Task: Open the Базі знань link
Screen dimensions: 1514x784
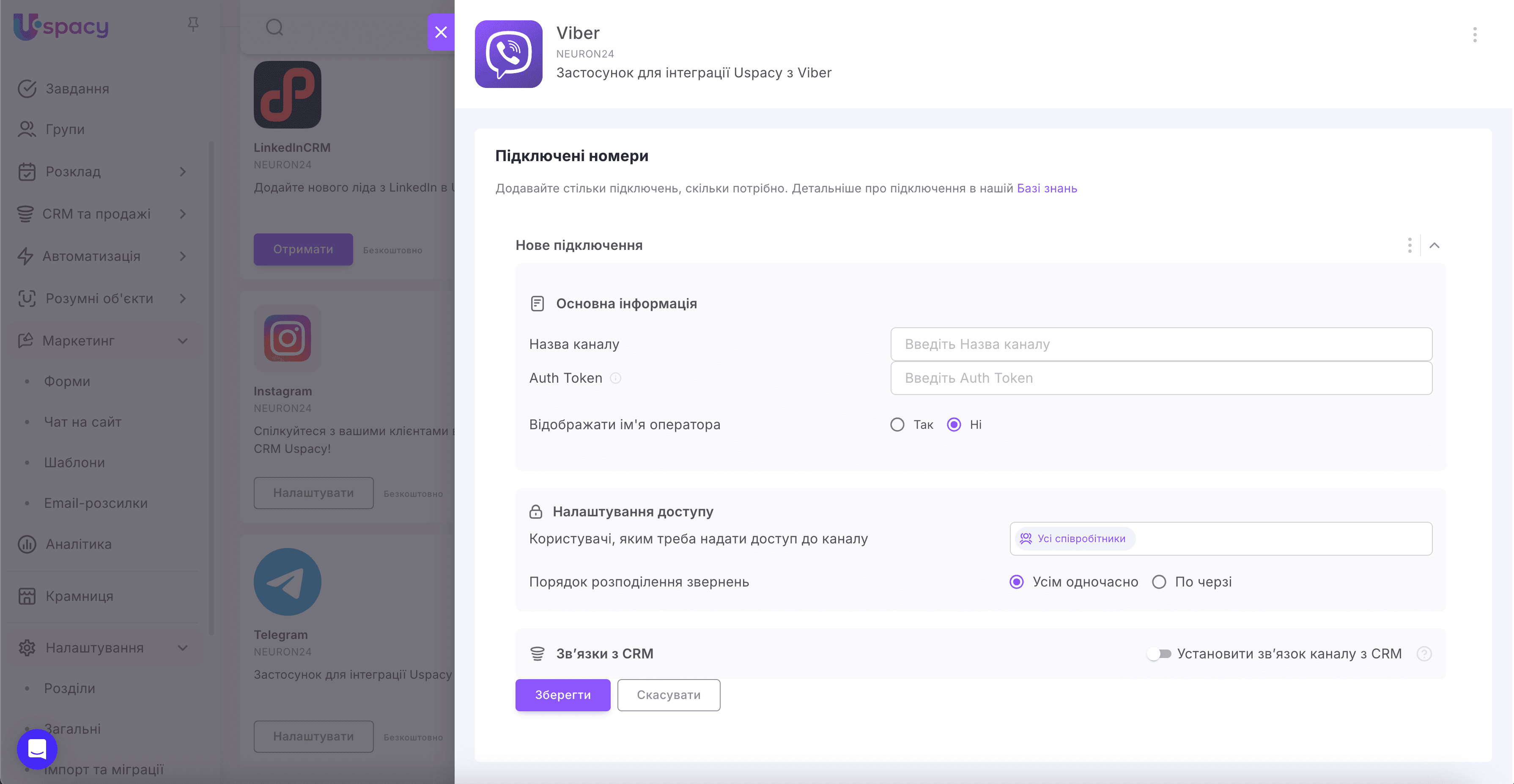Action: pyautogui.click(x=1047, y=188)
